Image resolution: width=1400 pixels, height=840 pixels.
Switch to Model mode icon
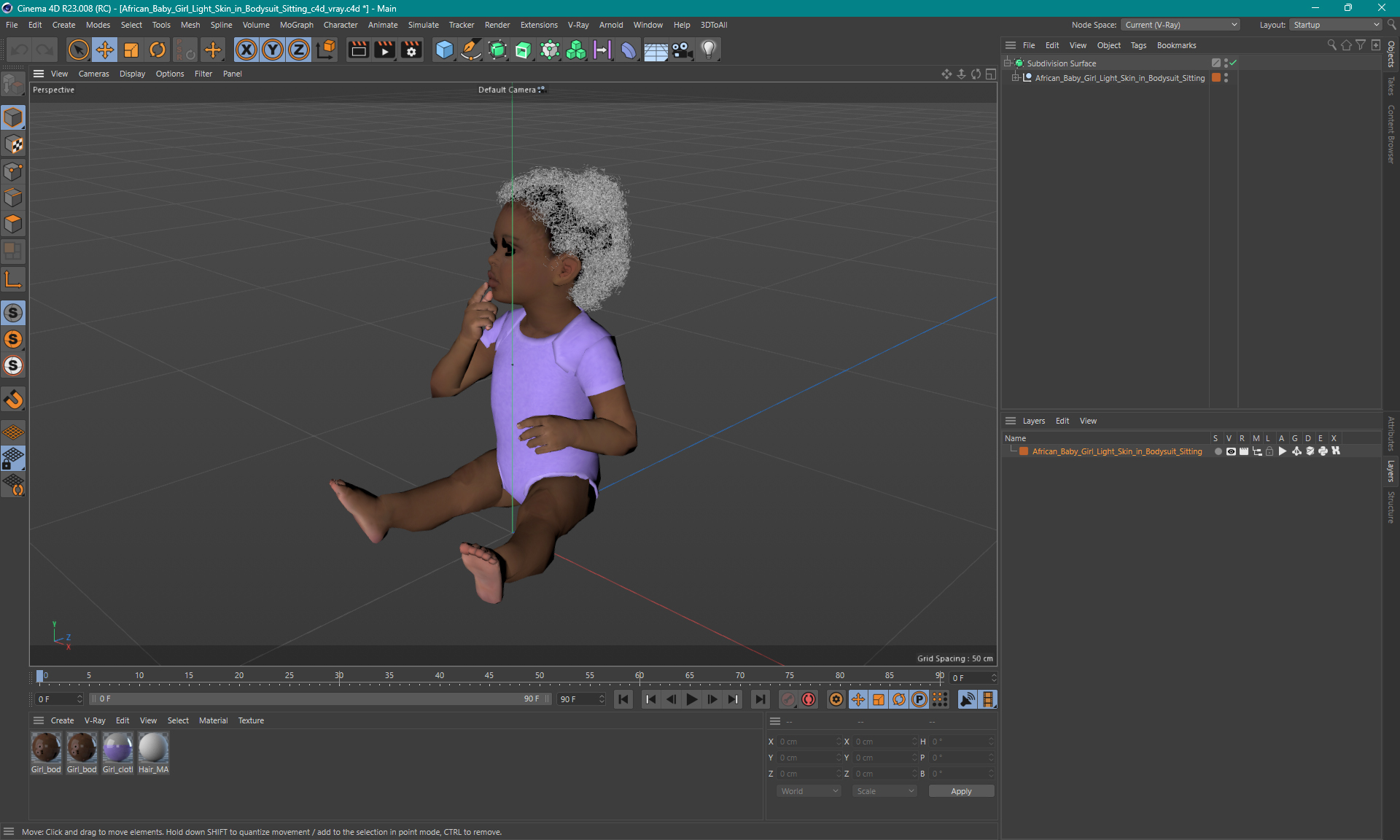[13, 117]
